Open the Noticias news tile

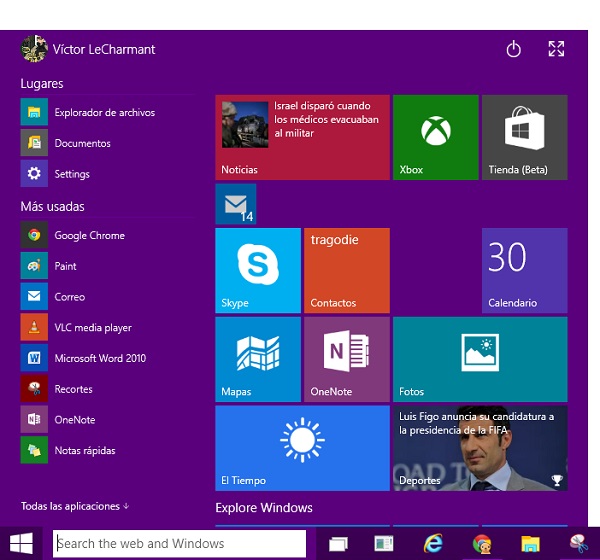point(302,137)
